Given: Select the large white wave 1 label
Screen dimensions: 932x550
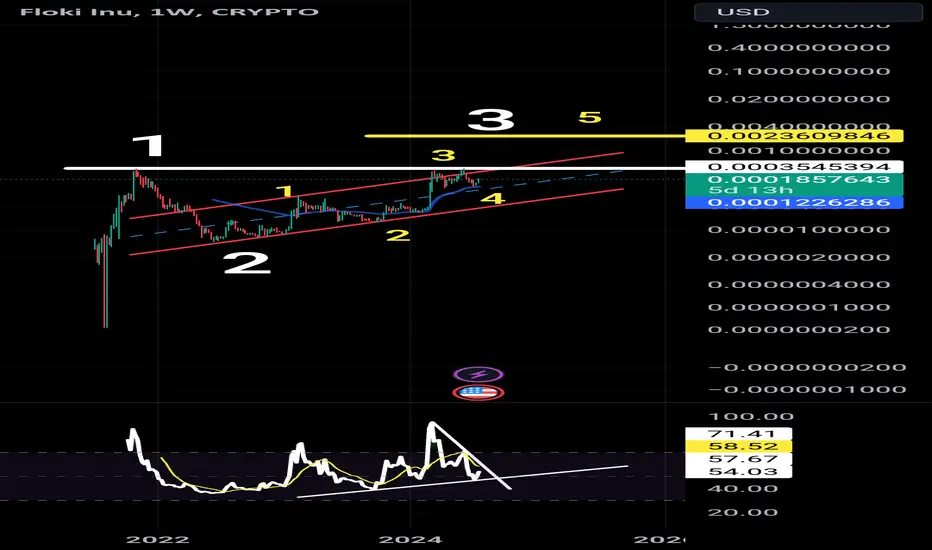Looking at the screenshot, I should point(147,145).
